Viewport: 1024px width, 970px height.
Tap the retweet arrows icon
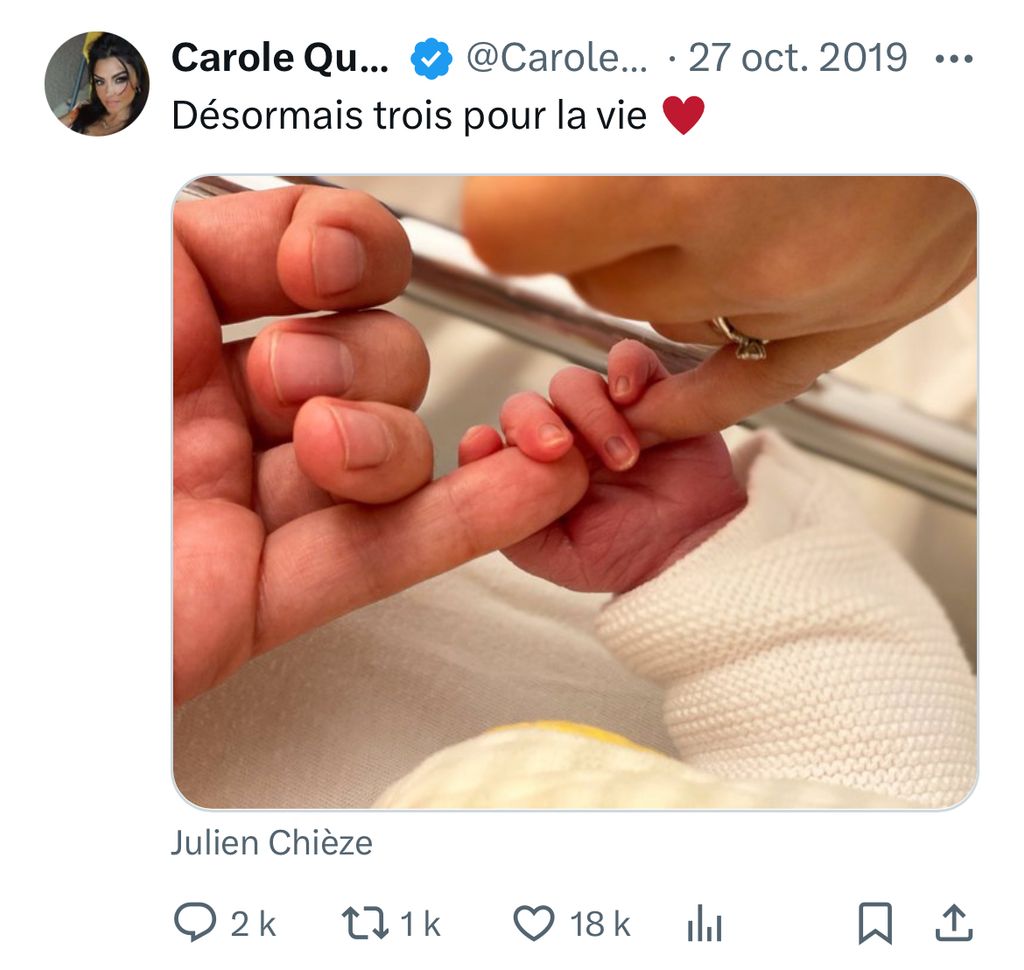[x=364, y=923]
